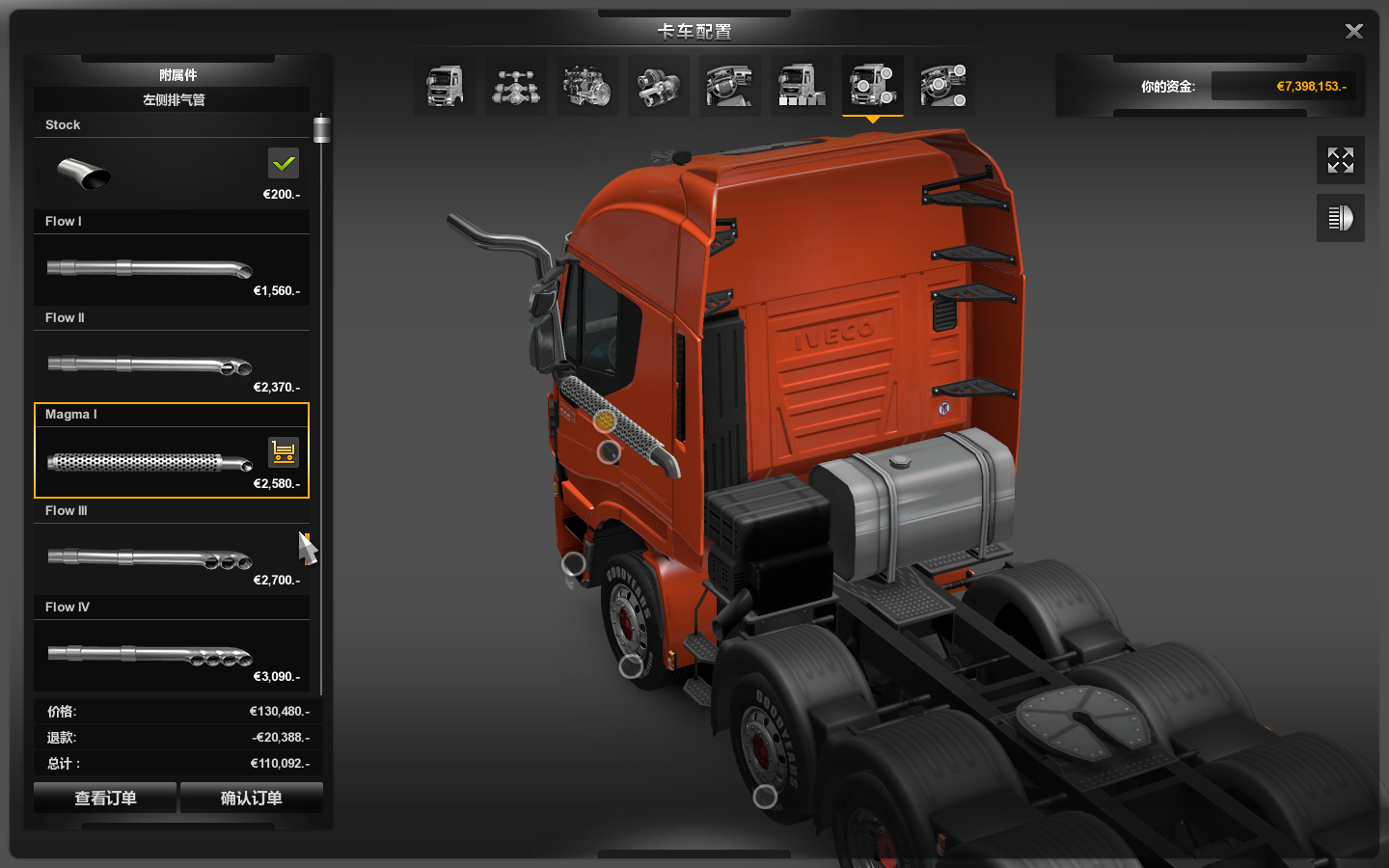Pick the Flow III exhaust pipe

coord(172,558)
